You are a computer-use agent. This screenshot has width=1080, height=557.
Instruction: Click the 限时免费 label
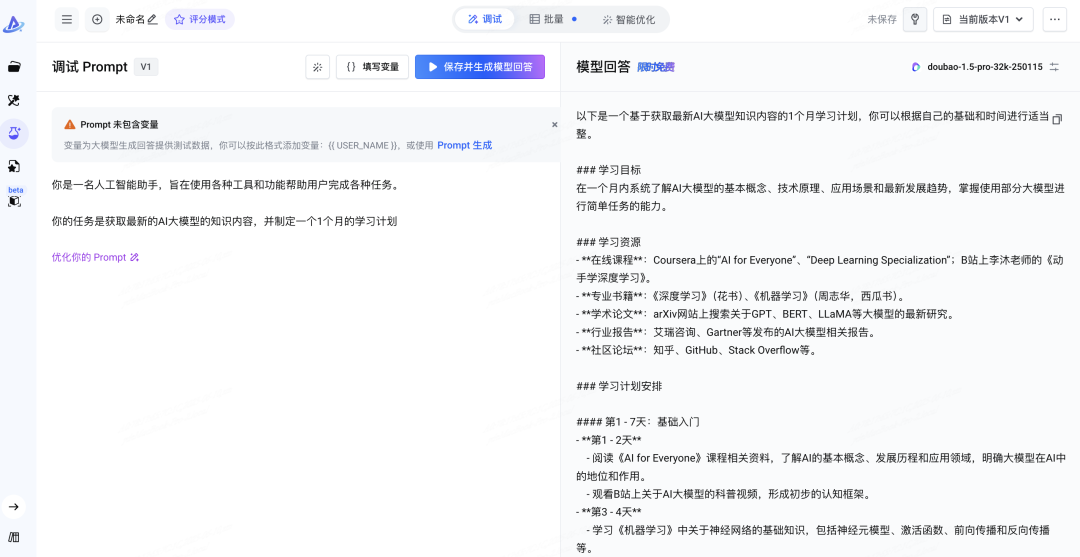click(x=656, y=67)
